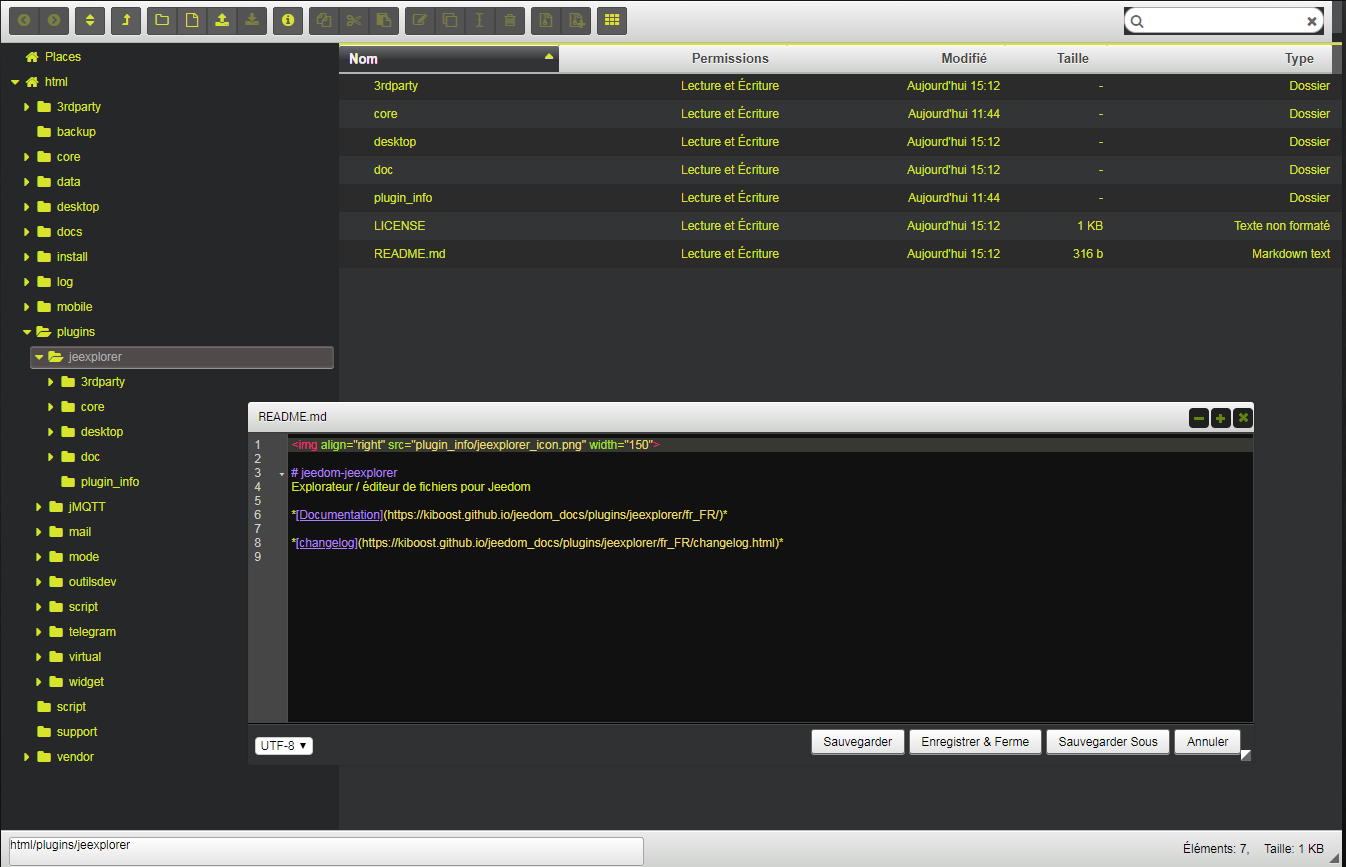Expand the vendor folder in tree
Image resolution: width=1346 pixels, height=867 pixels.
27,757
